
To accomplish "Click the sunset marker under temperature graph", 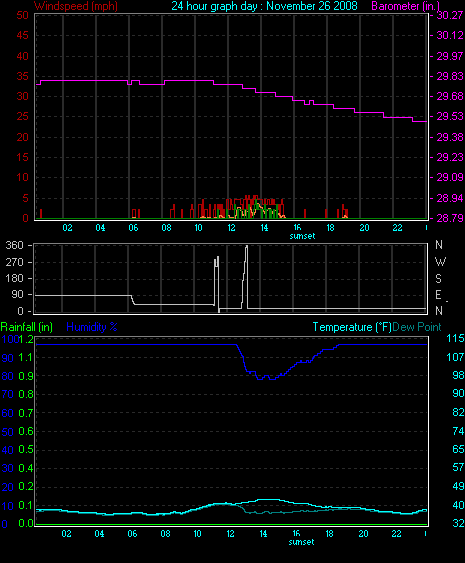I will point(301,542).
